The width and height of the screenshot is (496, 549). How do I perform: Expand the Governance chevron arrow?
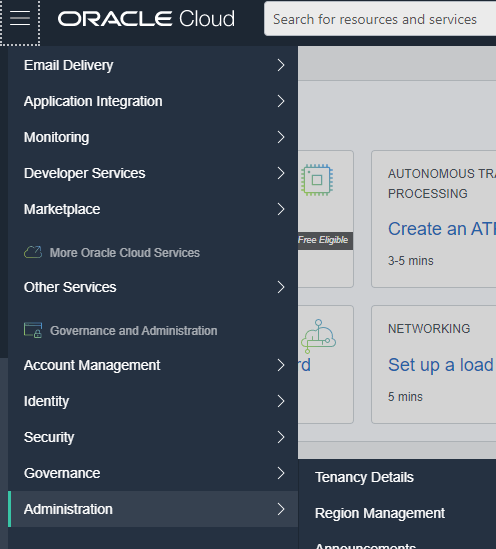click(281, 473)
